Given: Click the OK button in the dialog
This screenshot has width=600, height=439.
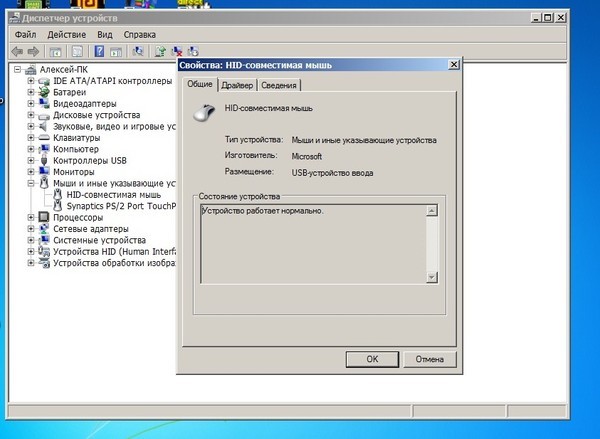Looking at the screenshot, I should tap(372, 359).
